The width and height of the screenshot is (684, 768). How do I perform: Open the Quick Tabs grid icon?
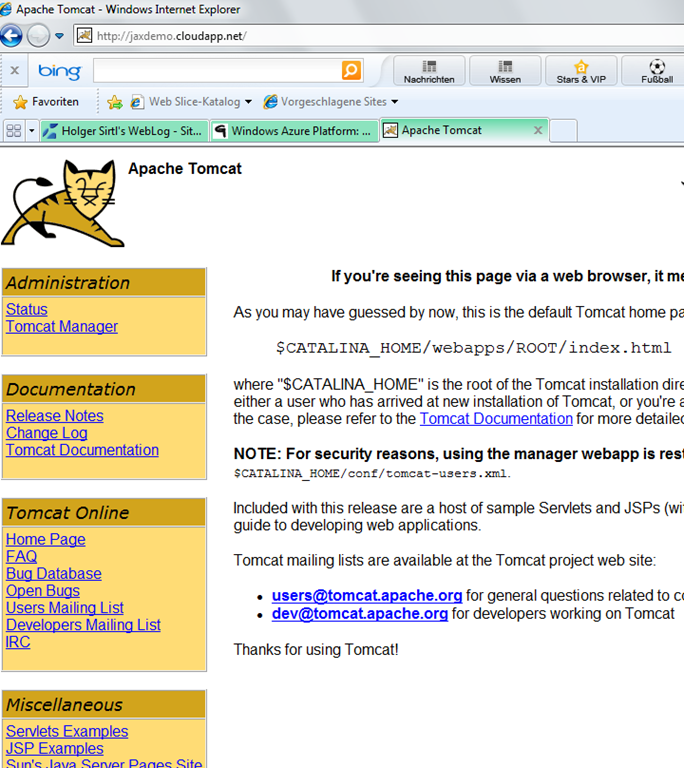pyautogui.click(x=13, y=131)
